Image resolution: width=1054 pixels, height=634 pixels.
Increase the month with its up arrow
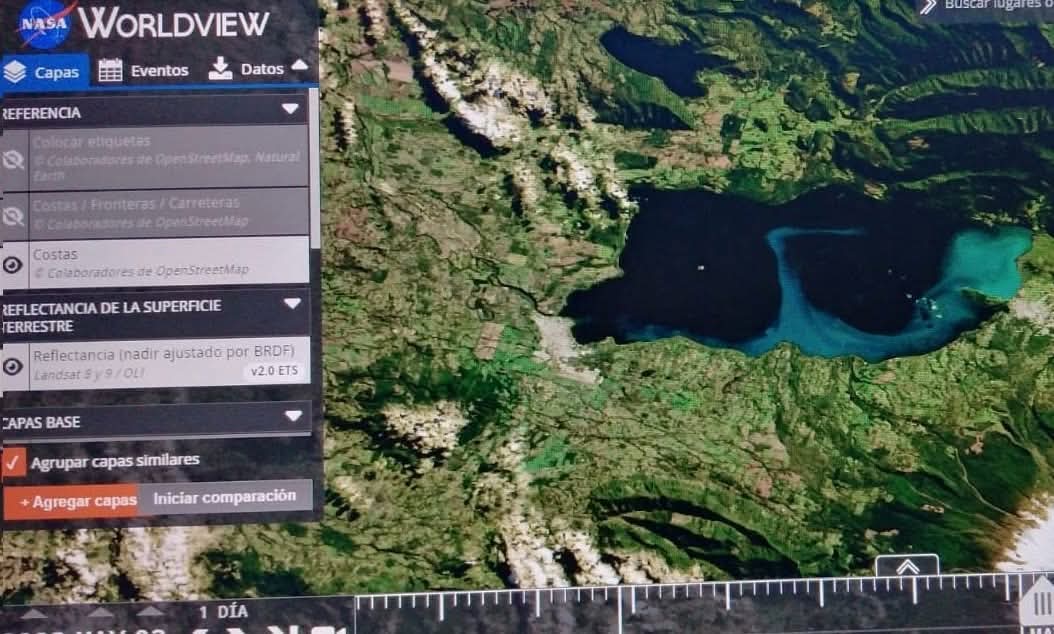(x=100, y=612)
